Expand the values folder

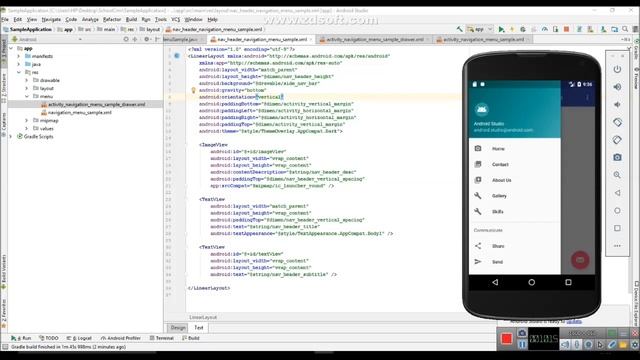[x=27, y=129]
